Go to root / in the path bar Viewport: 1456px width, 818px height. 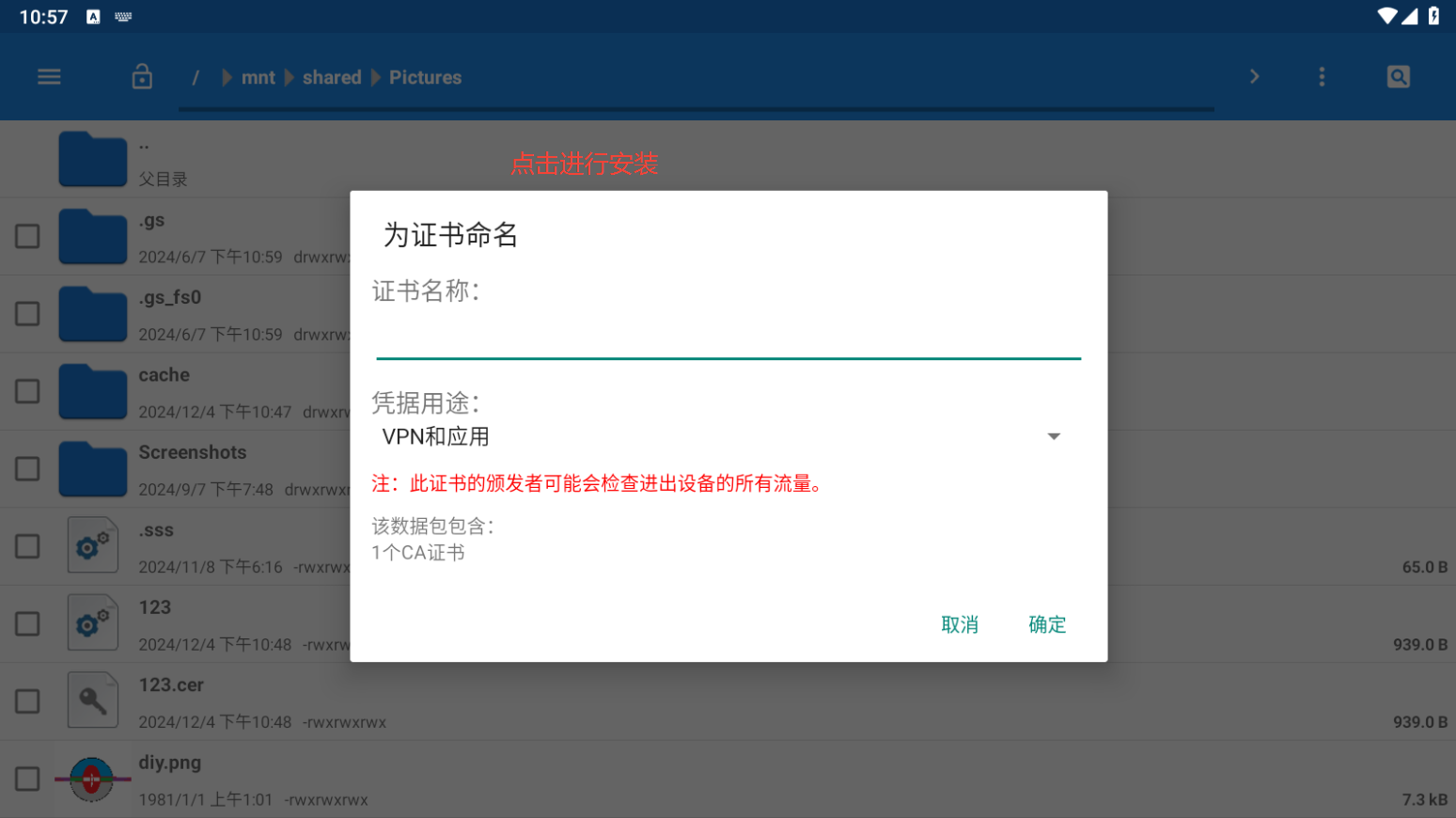[196, 78]
